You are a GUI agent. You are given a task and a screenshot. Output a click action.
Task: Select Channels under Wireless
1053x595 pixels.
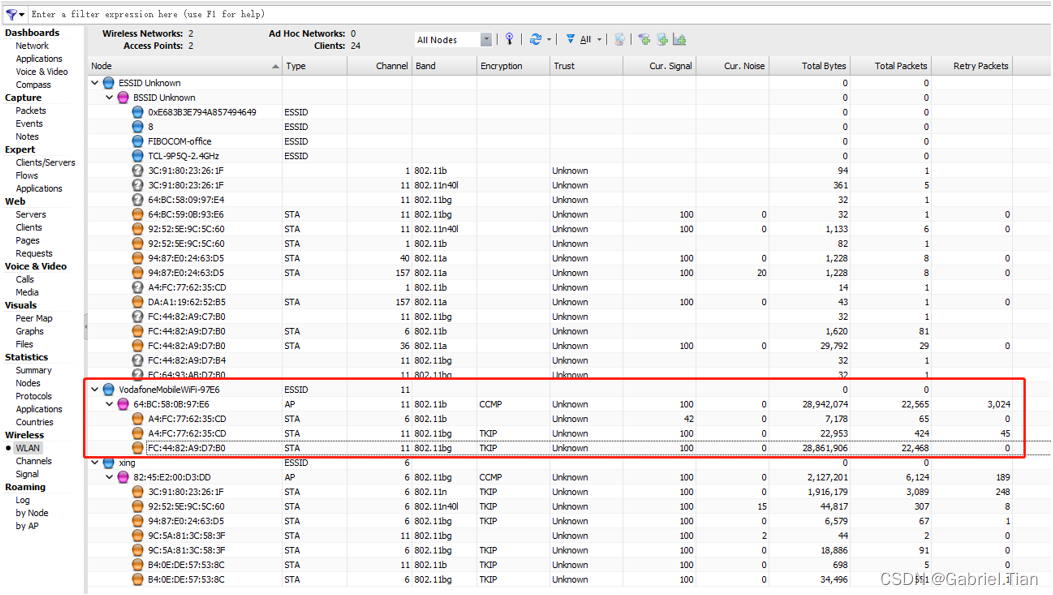click(34, 461)
